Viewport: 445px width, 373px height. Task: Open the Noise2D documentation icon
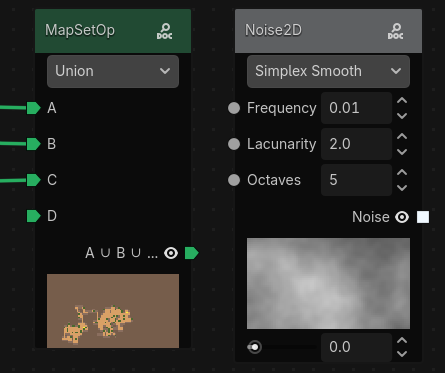[395, 31]
